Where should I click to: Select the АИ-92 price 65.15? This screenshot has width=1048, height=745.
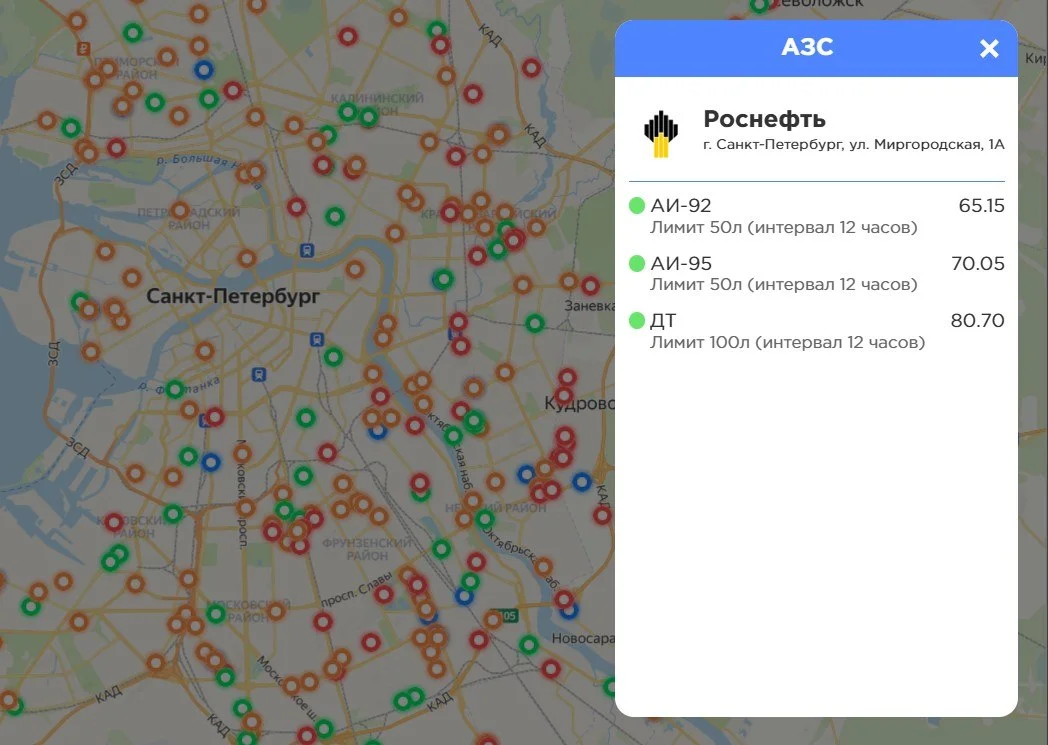click(981, 206)
